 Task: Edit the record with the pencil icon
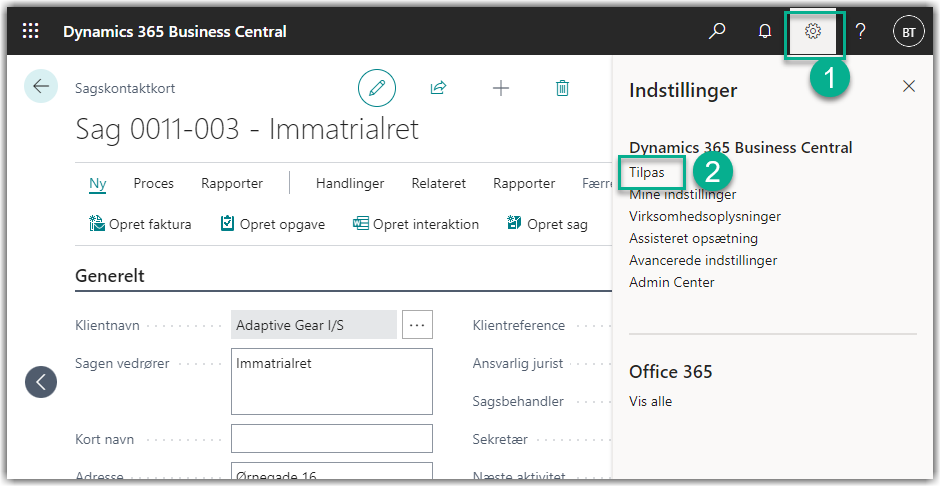(377, 88)
